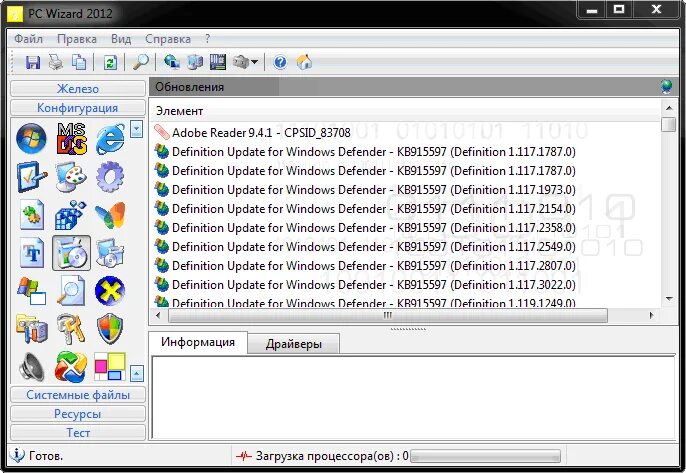This screenshot has width=686, height=473.
Task: Select the Windows logo operating system icon
Action: pyautogui.click(x=31, y=138)
